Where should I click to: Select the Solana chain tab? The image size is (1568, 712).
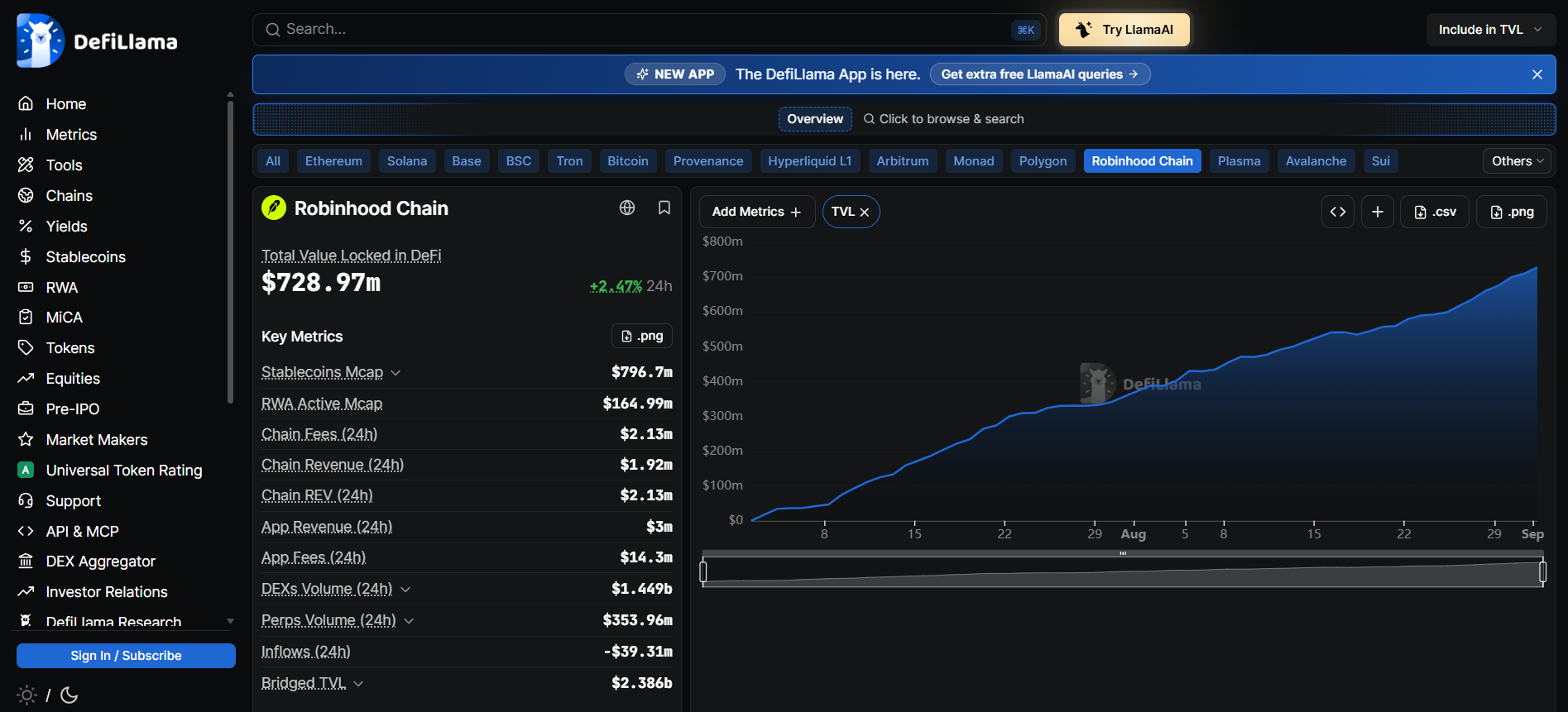pyautogui.click(x=407, y=161)
